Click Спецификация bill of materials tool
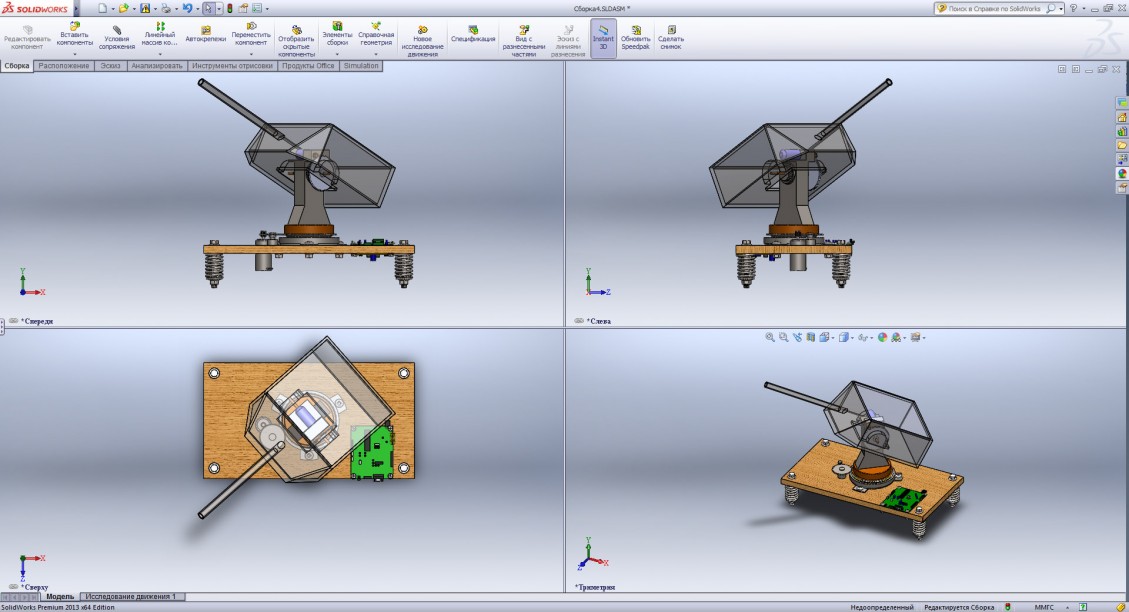Image resolution: width=1129 pixels, height=612 pixels. pos(473,34)
